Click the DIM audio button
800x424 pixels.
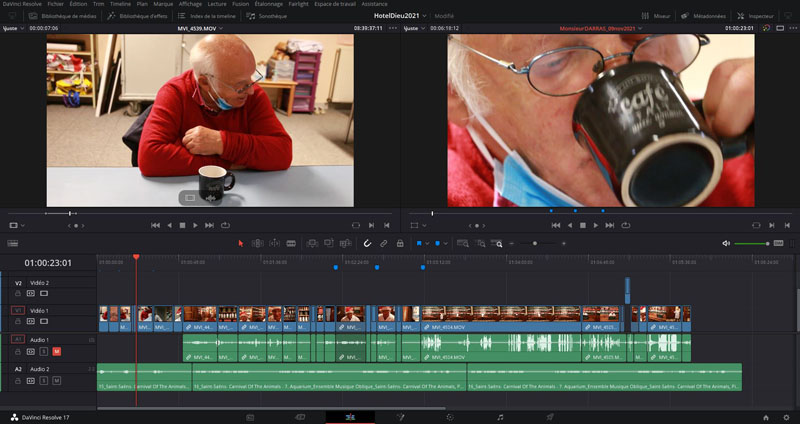click(779, 243)
